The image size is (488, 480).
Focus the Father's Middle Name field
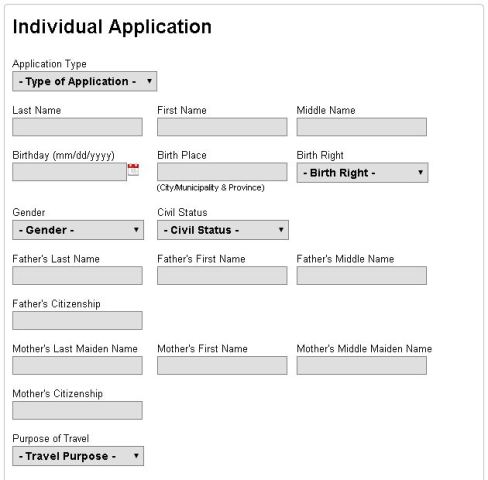tap(362, 275)
